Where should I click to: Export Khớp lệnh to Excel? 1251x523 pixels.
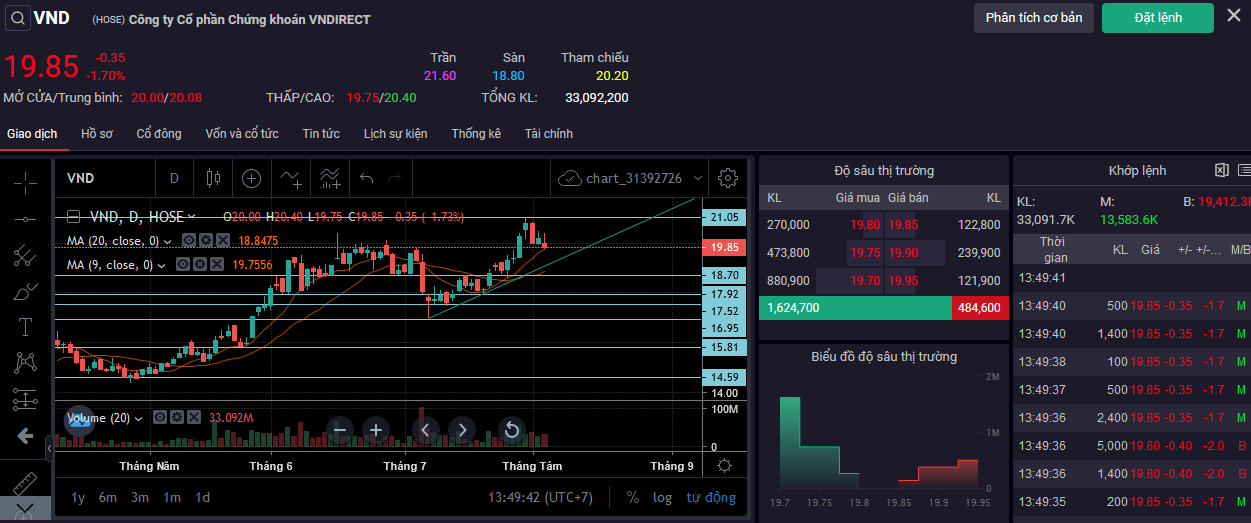coord(1221,170)
